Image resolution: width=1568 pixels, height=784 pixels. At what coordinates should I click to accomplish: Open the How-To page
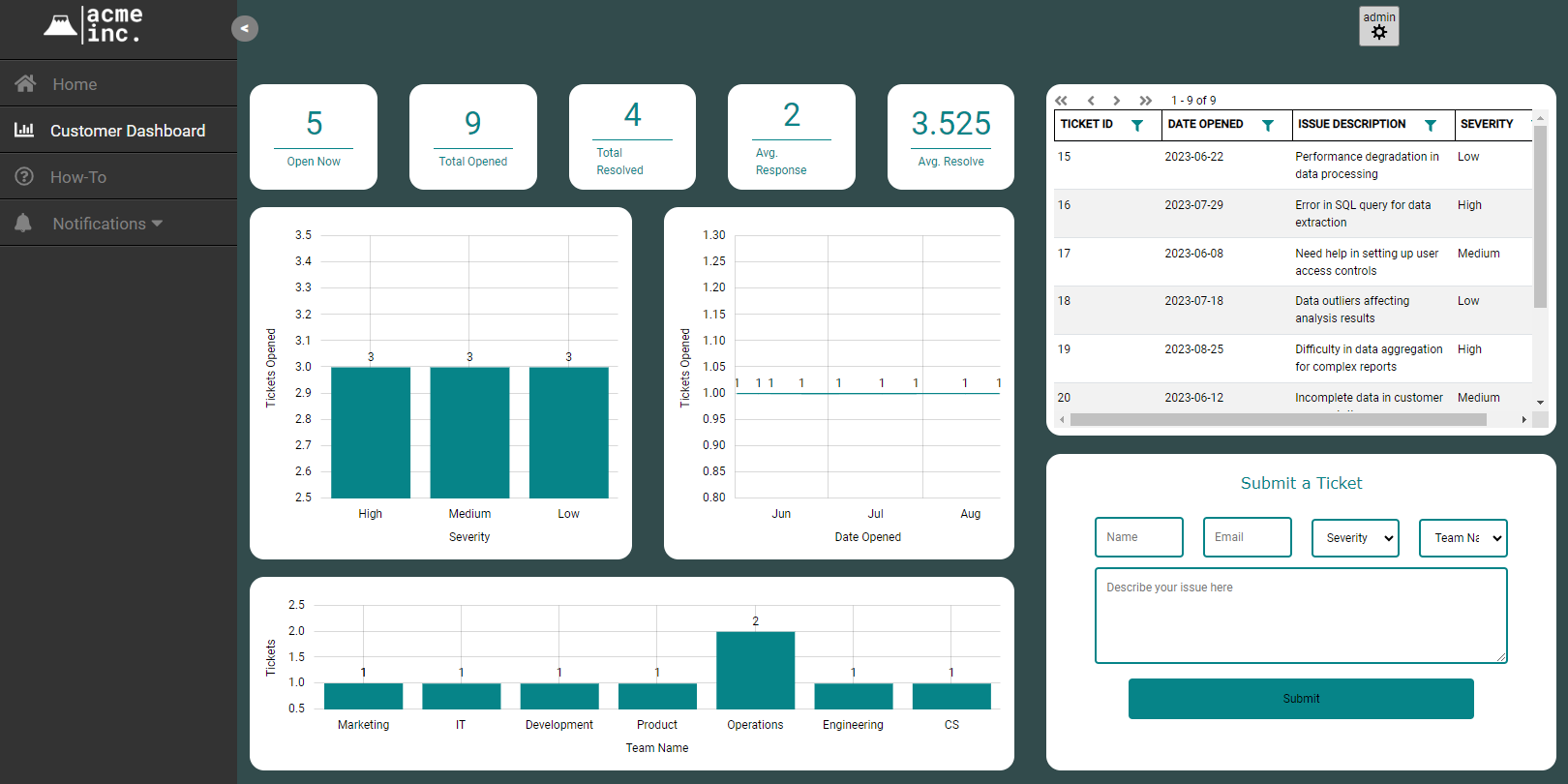[x=118, y=176]
